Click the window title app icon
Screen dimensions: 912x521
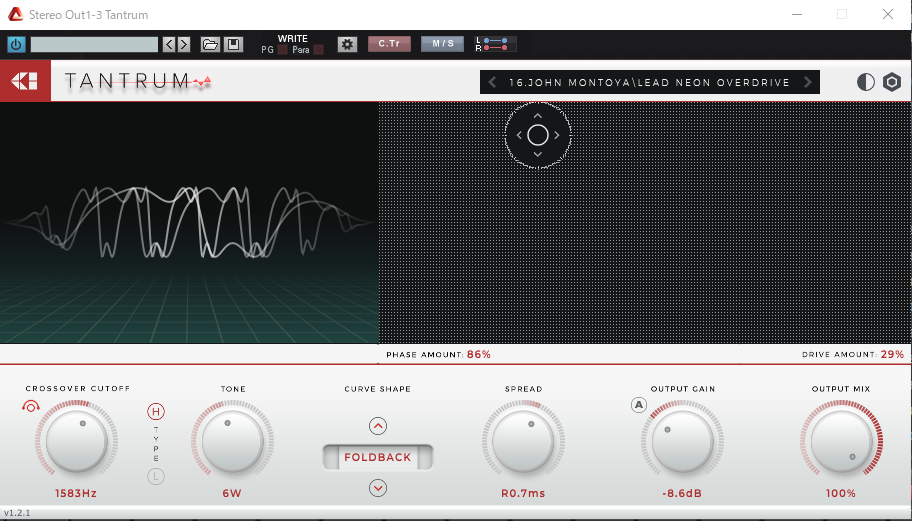(15, 14)
